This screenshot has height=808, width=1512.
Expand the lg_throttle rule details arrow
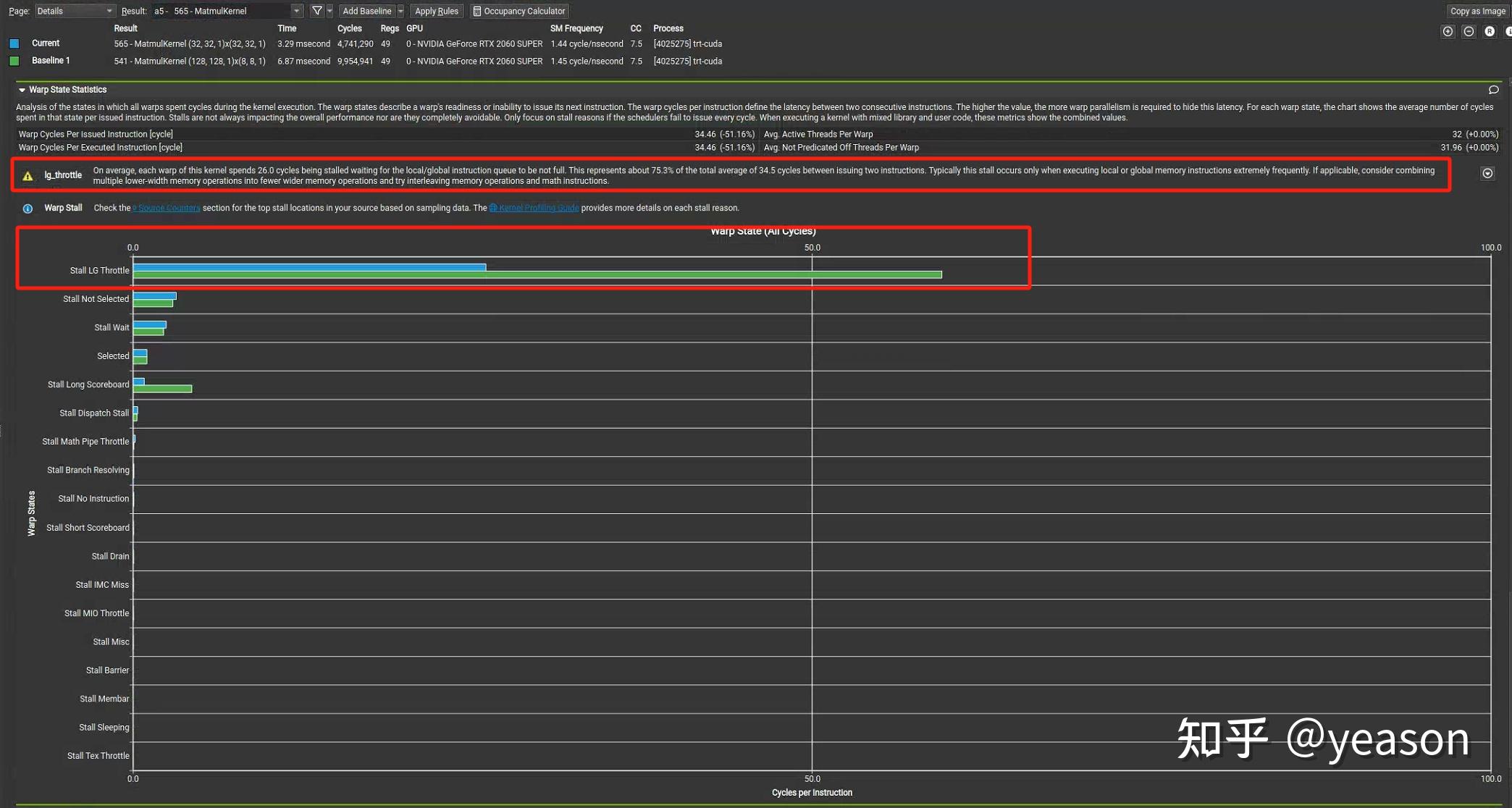[x=1487, y=173]
